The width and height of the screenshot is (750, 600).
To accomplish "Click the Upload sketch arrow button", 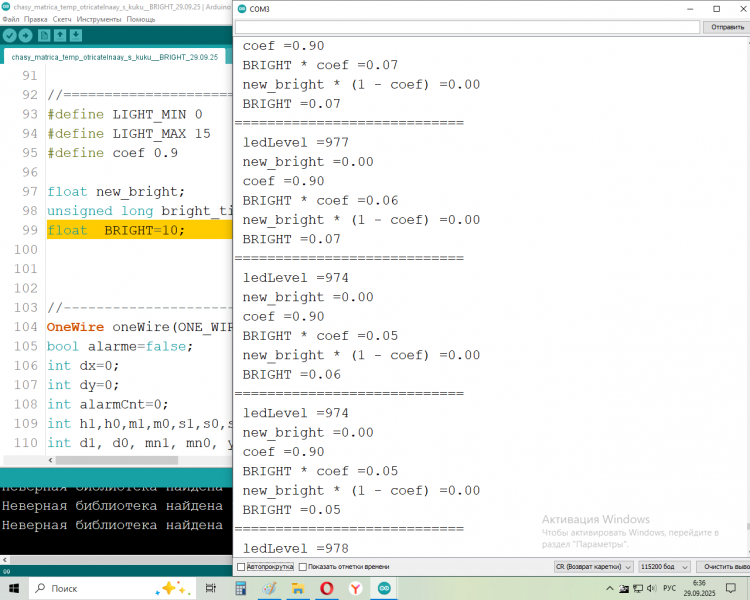I will (26, 36).
